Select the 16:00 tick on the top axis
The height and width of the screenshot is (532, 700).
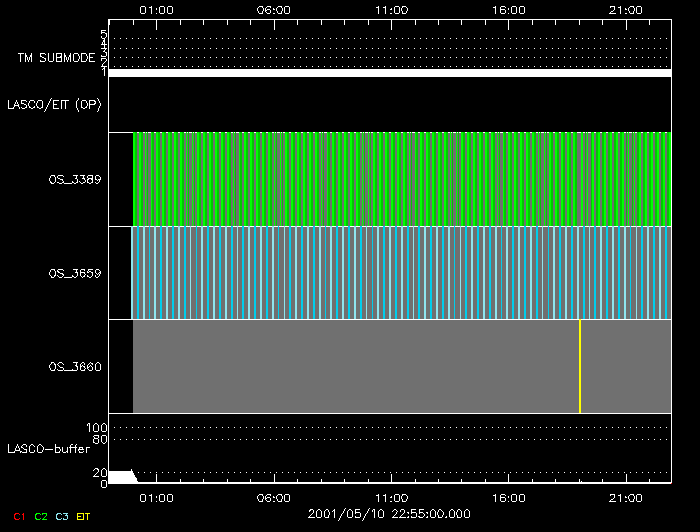point(509,9)
